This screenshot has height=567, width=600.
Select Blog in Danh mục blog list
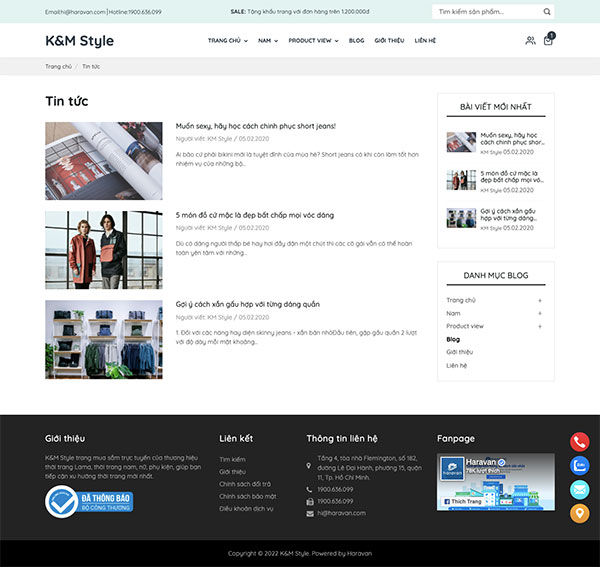(453, 339)
